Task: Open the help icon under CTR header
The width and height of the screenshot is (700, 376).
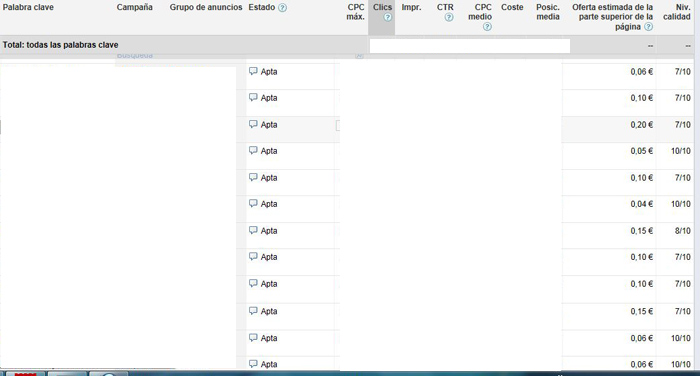Action: [449, 17]
